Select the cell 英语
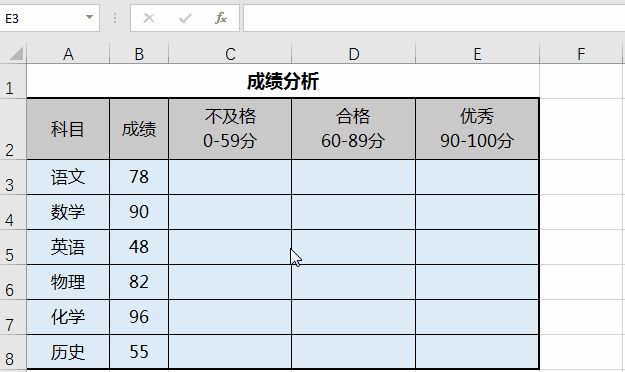The height and width of the screenshot is (372, 625). click(x=68, y=247)
